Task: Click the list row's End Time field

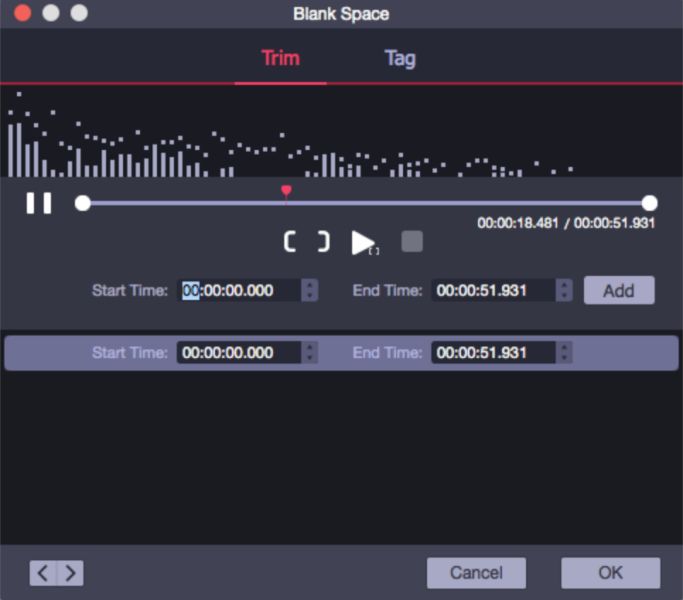Action: click(x=494, y=353)
